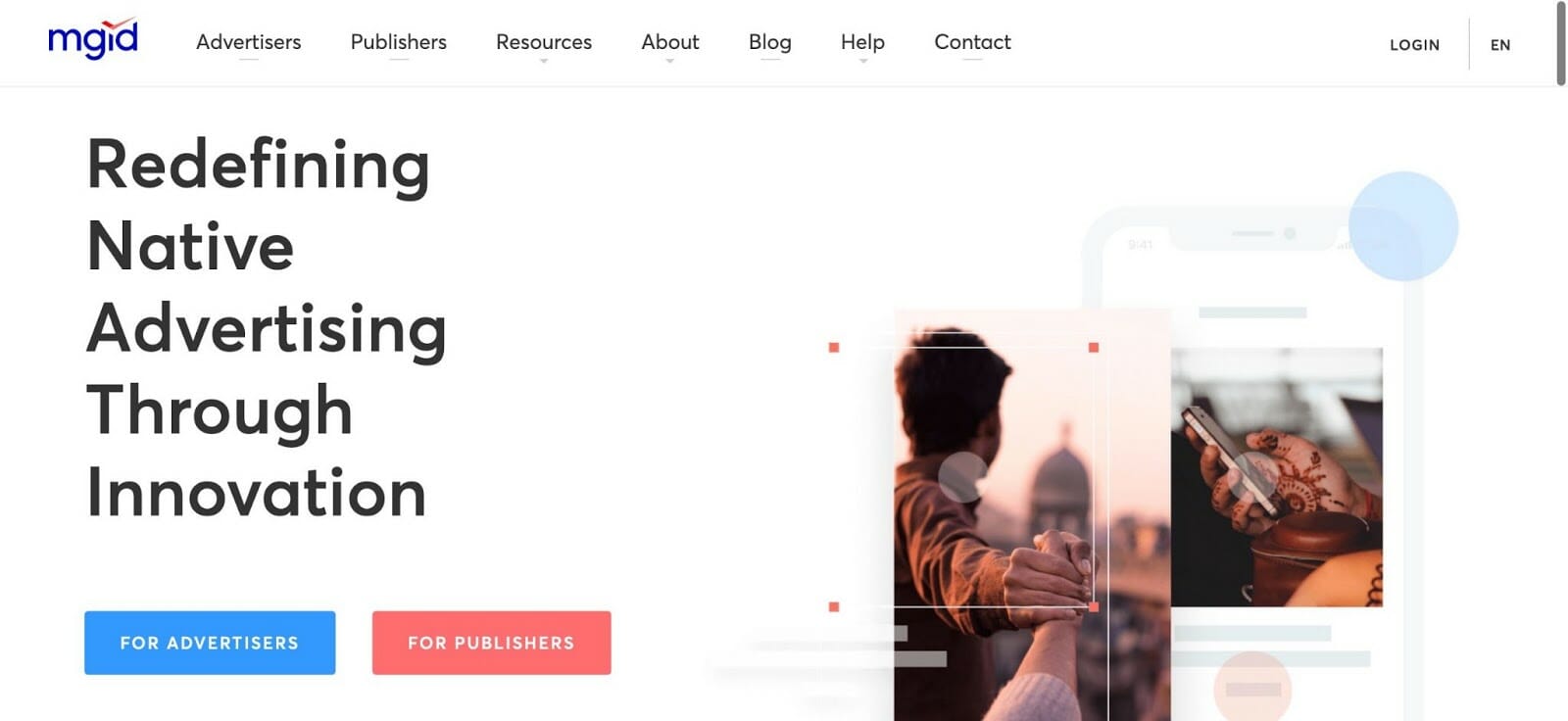The width and height of the screenshot is (1568, 721).
Task: Click the page vertical scrollbar
Action: pyautogui.click(x=1561, y=44)
